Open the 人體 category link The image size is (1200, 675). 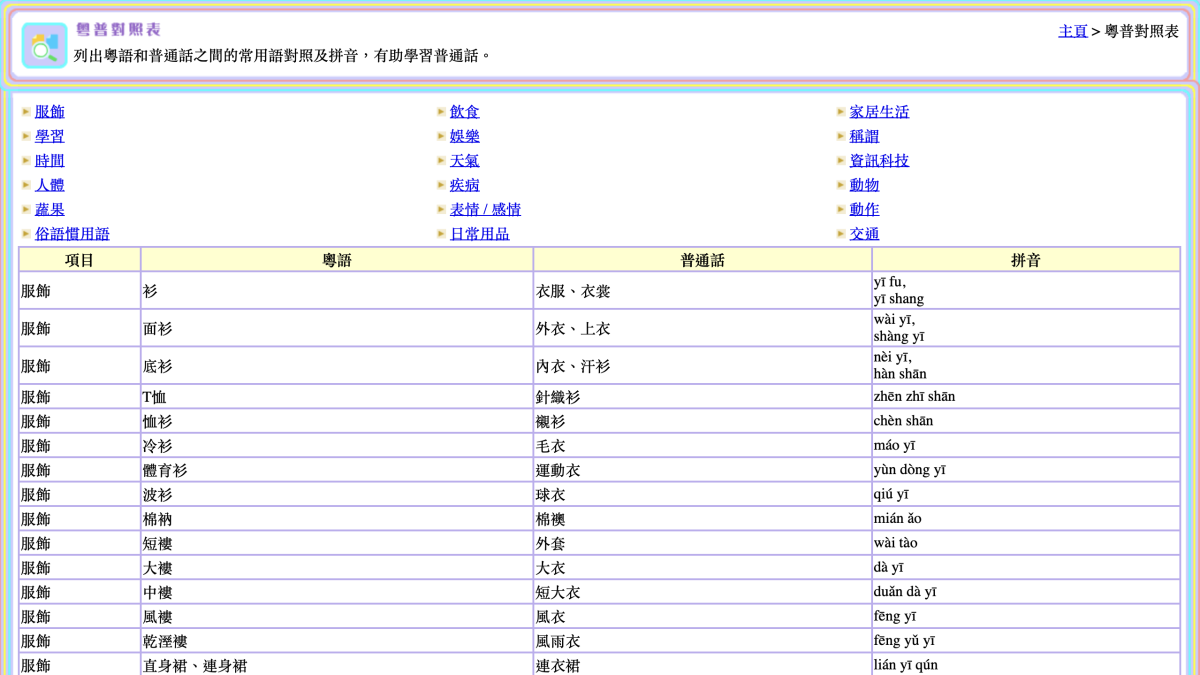pyautogui.click(x=50, y=185)
